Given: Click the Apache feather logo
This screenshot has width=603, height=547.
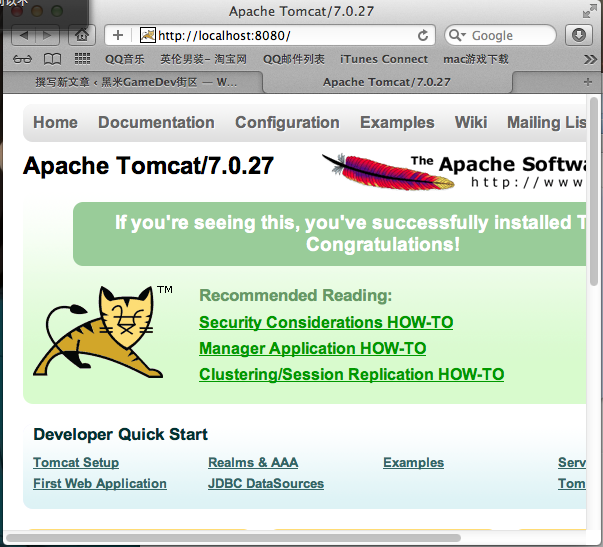Looking at the screenshot, I should click(388, 172).
